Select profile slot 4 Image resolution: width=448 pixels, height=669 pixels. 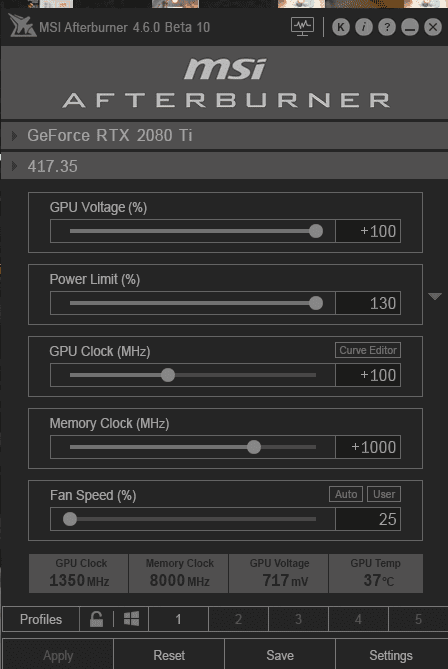[358, 619]
